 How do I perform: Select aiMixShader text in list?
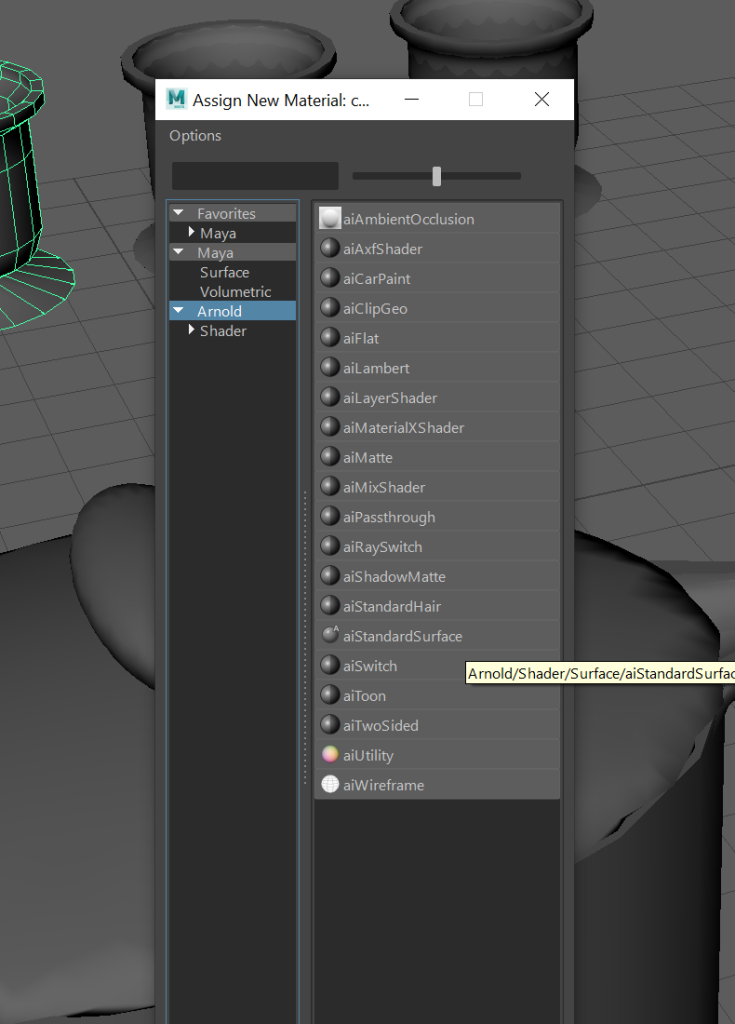point(384,487)
